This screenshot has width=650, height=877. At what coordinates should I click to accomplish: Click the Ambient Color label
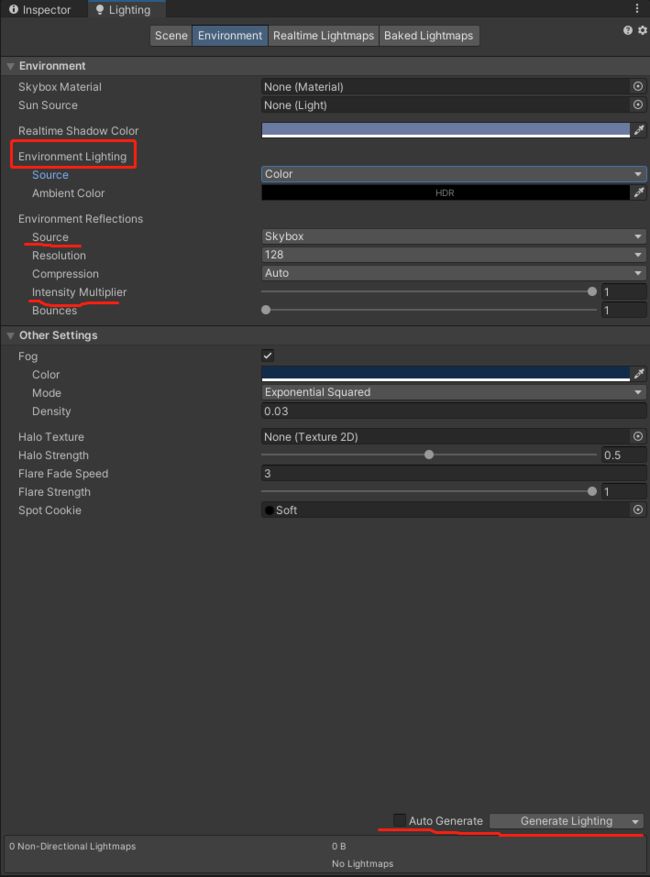68,193
